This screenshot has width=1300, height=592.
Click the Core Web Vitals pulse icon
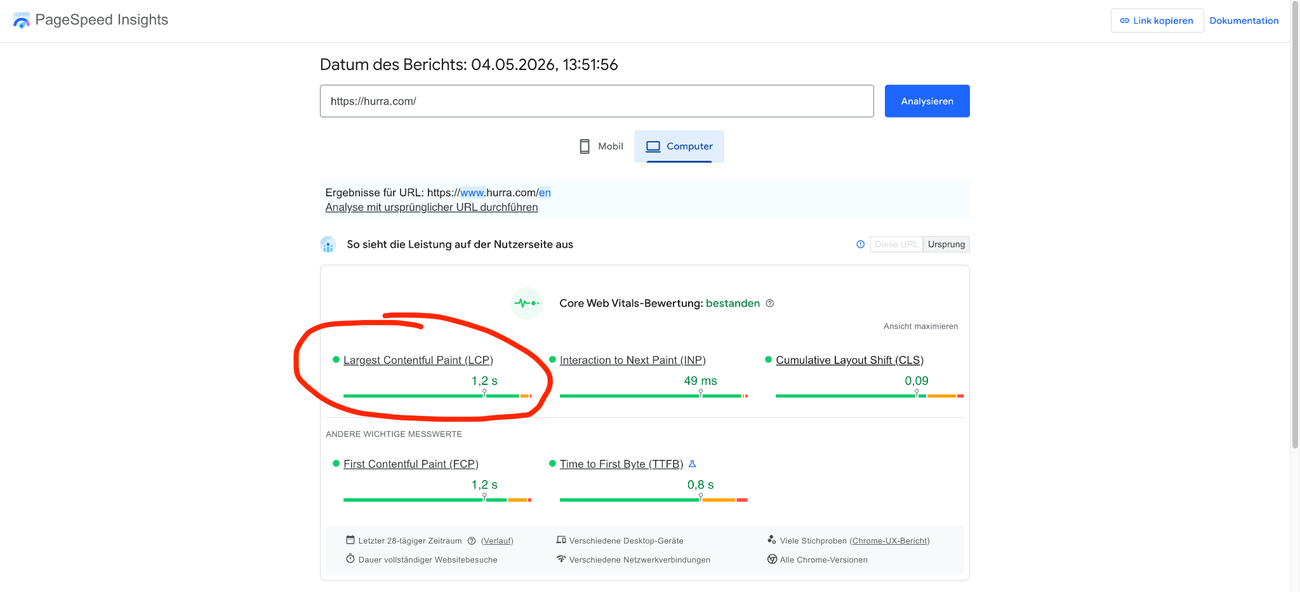pos(526,303)
